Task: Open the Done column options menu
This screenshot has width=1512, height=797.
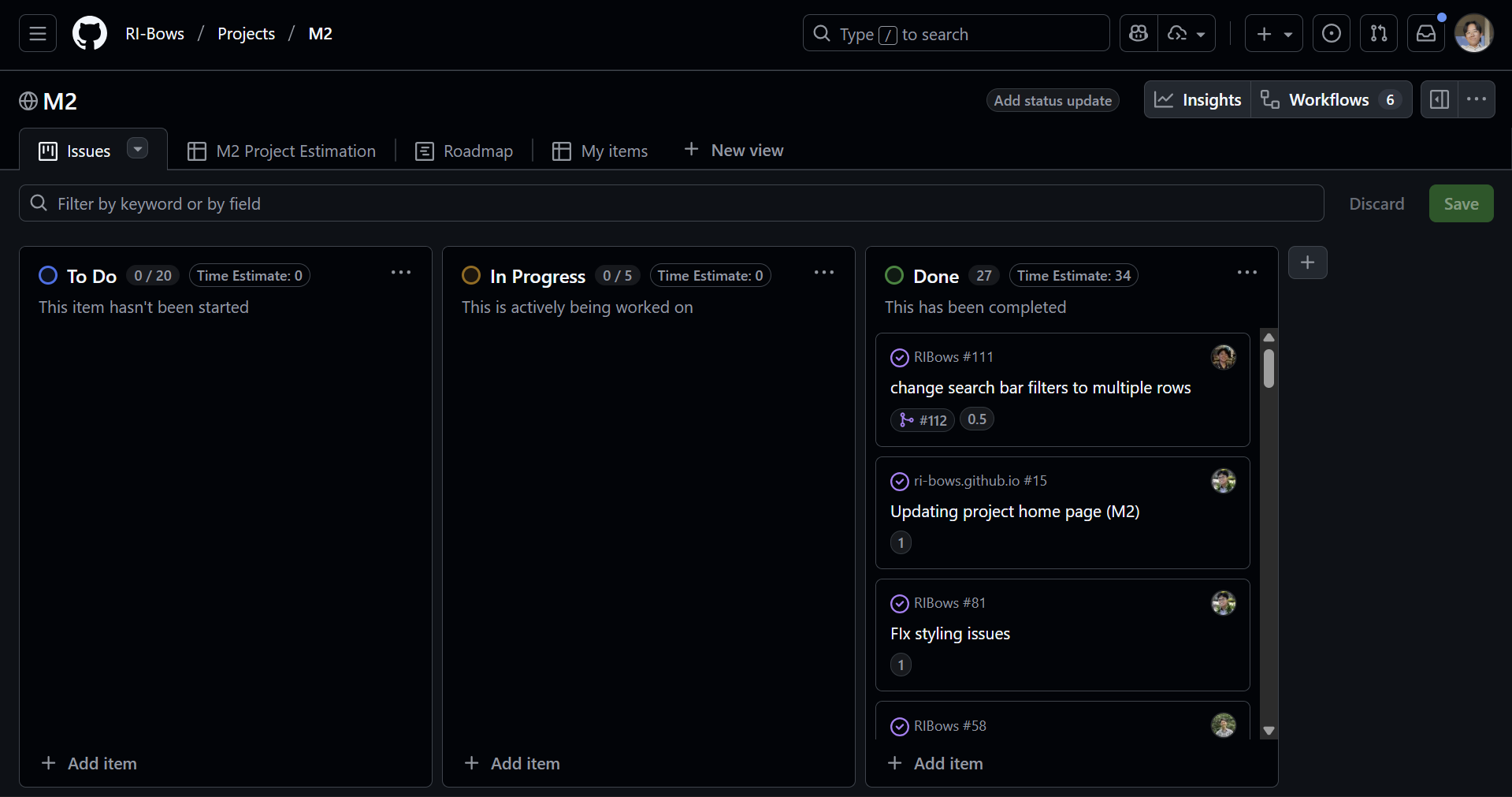Action: (1246, 273)
